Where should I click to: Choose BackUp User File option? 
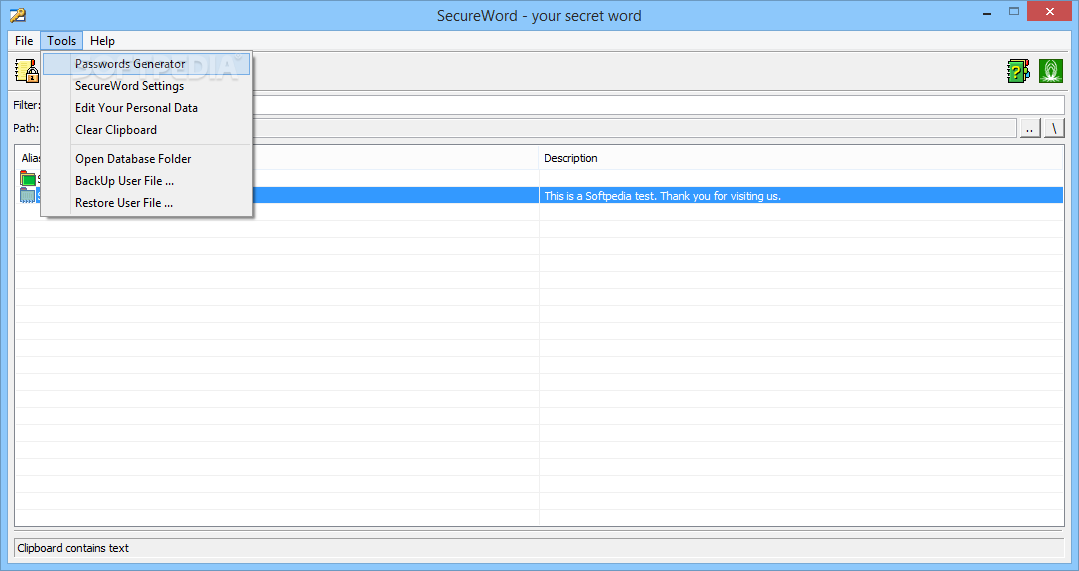[x=147, y=181]
